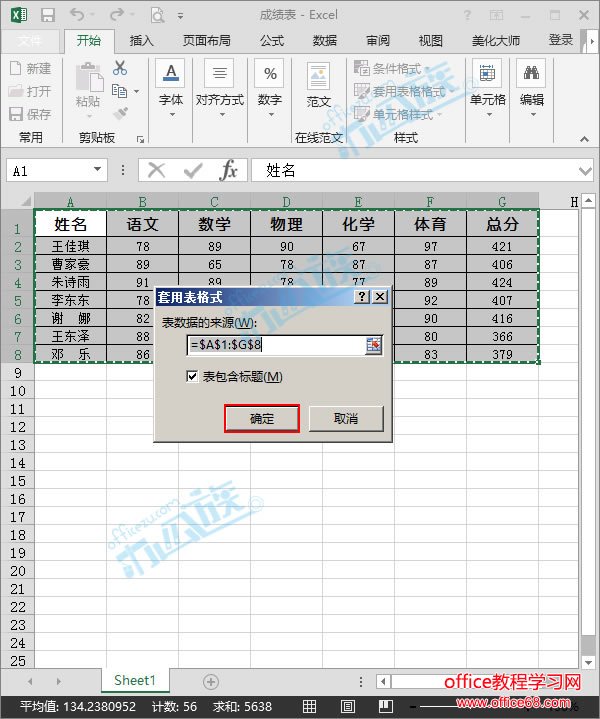Open 条件格式 conditional formatting menu
The height and width of the screenshot is (719, 600).
(x=392, y=69)
